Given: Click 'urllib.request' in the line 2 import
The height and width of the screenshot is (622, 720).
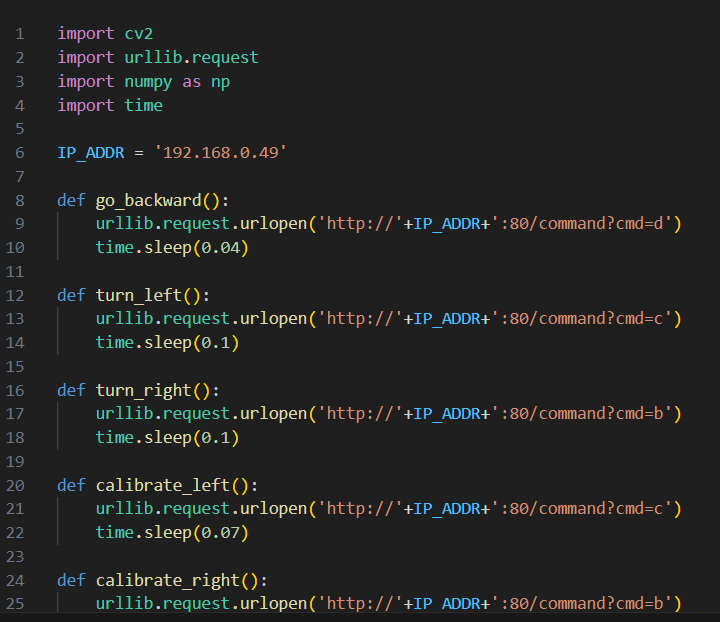Looking at the screenshot, I should (192, 57).
